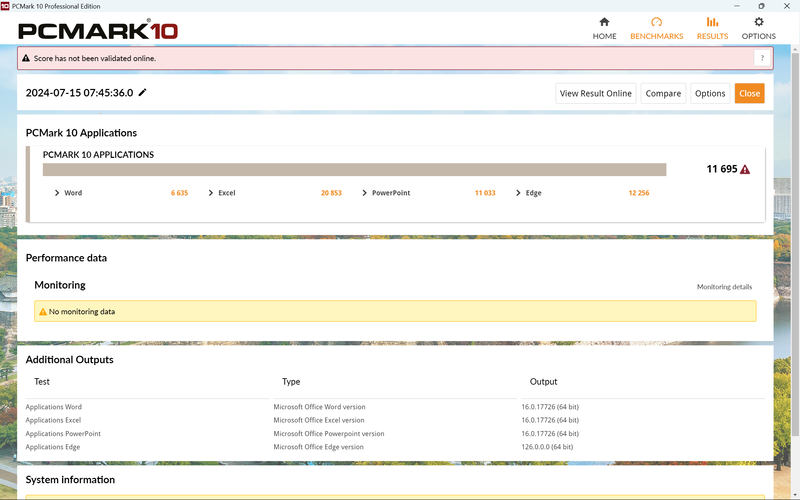Expand the Excel score chevron

211,193
